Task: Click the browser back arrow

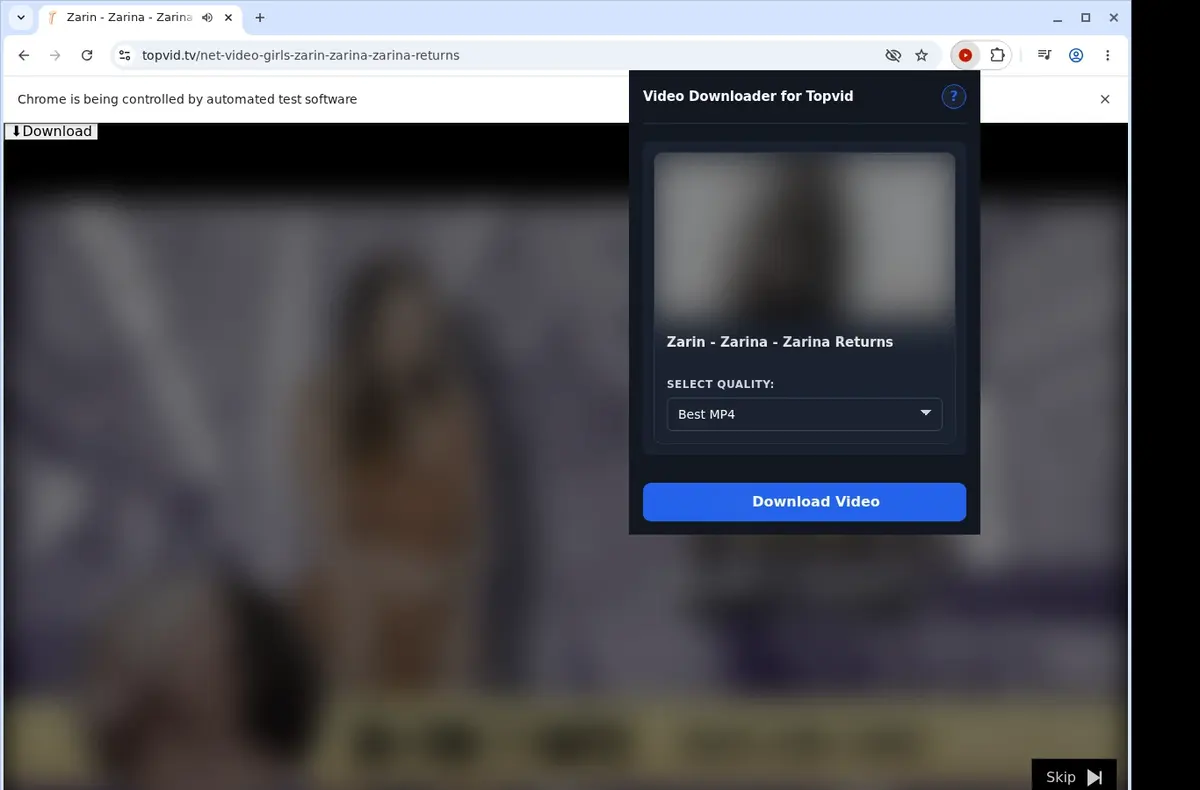Action: 24,56
